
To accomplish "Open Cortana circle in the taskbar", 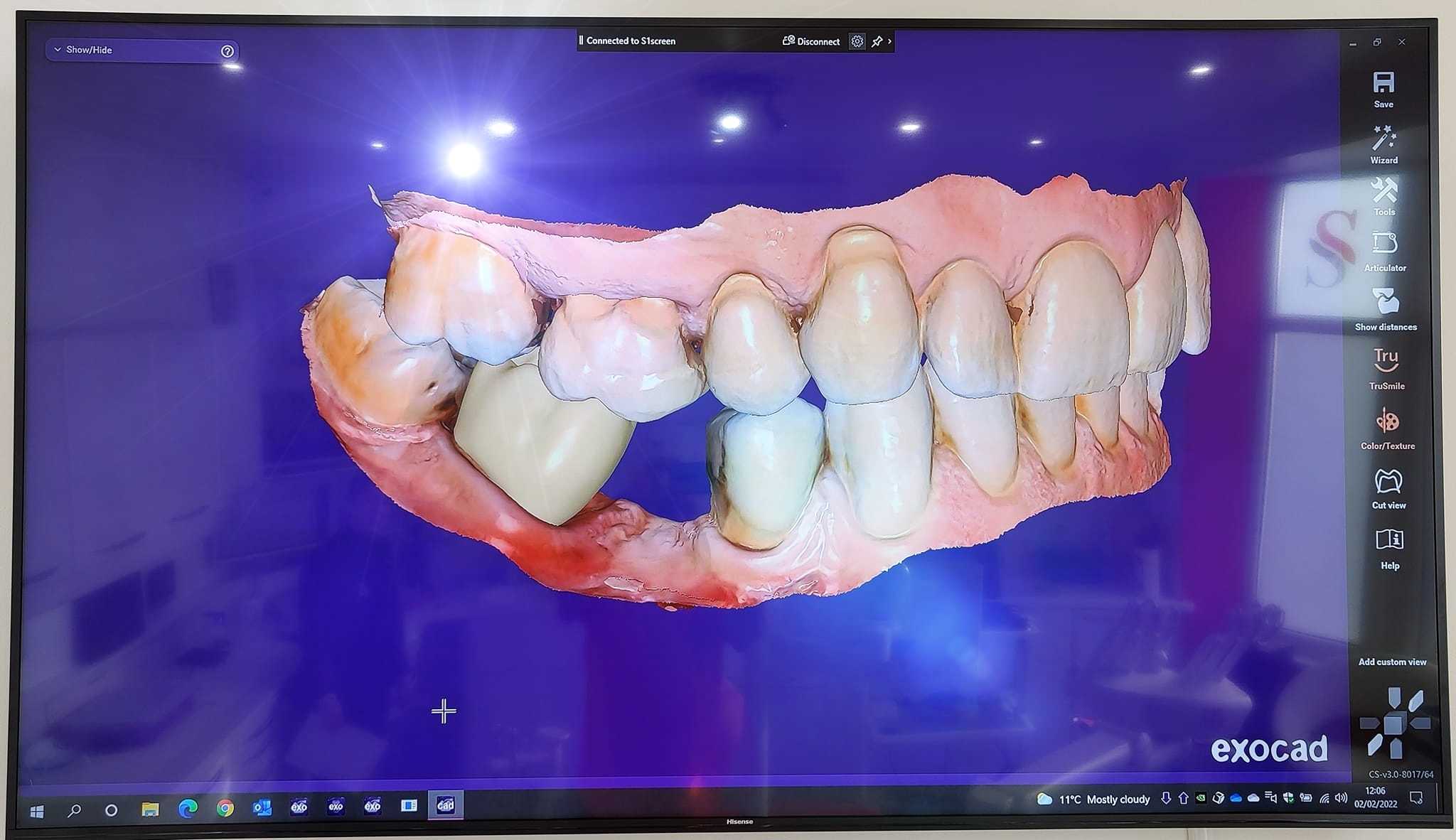I will click(x=111, y=809).
